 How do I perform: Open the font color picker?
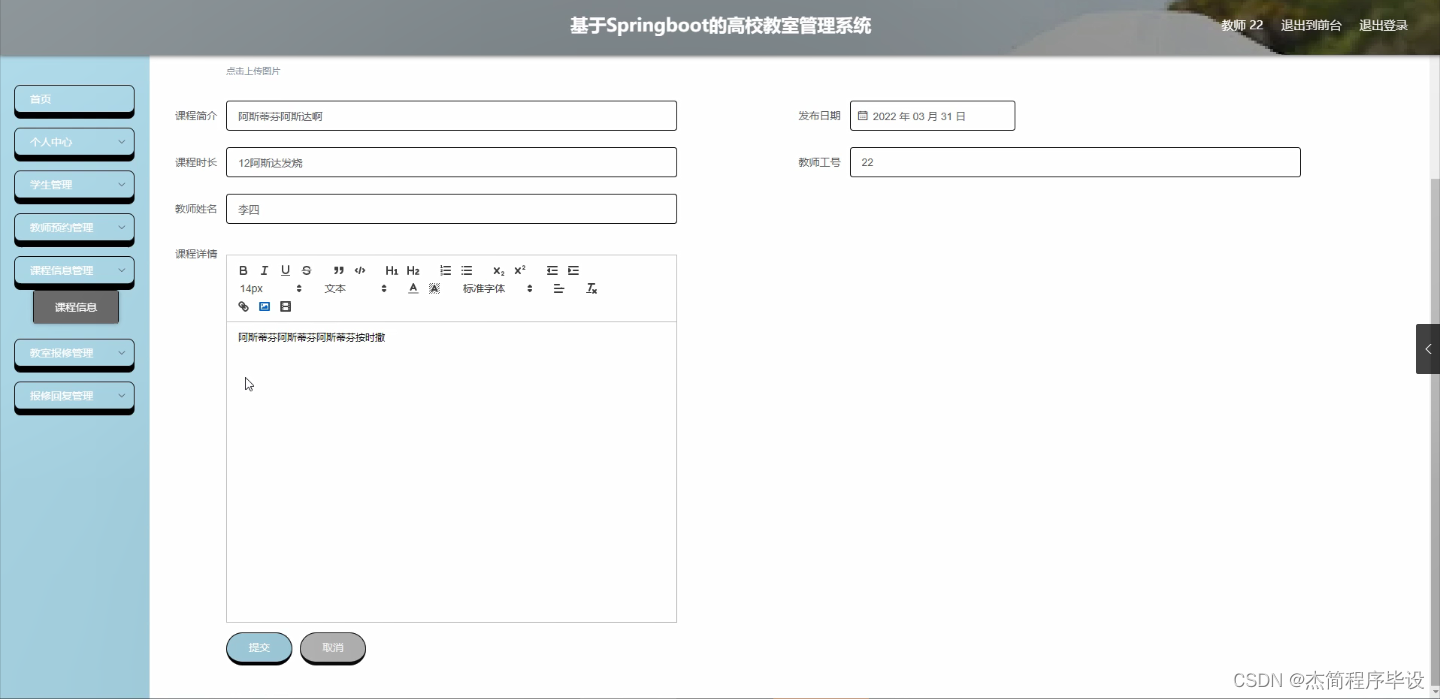click(x=412, y=288)
